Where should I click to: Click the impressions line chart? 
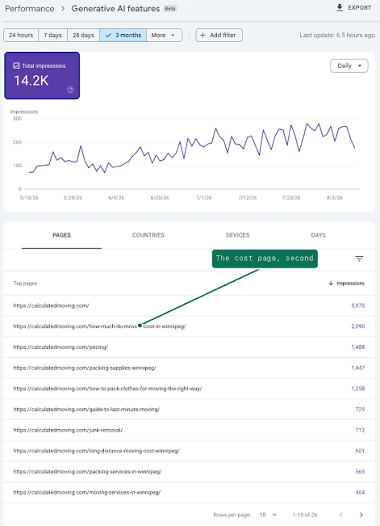coord(192,153)
